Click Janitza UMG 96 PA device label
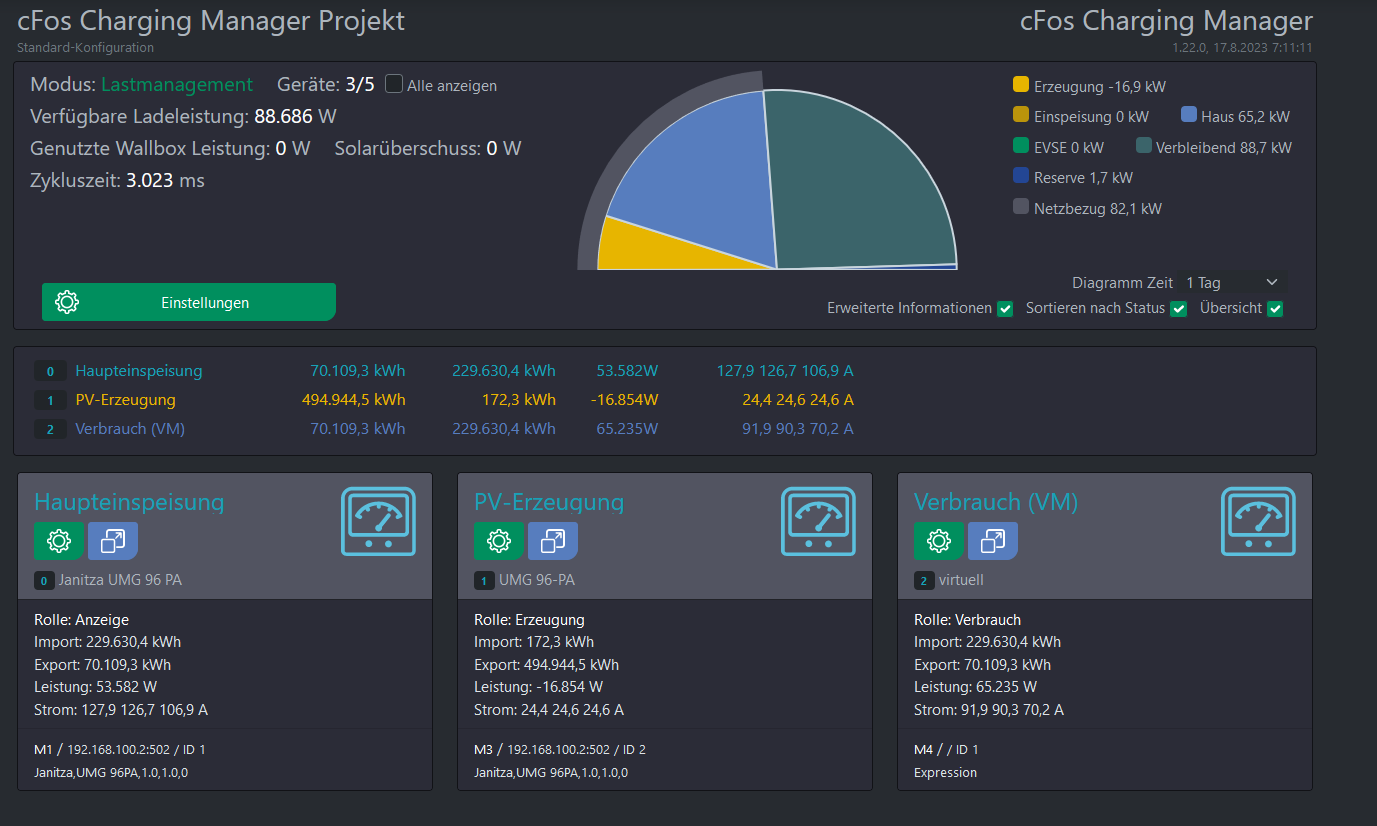Image resolution: width=1377 pixels, height=826 pixels. pyautogui.click(x=121, y=580)
